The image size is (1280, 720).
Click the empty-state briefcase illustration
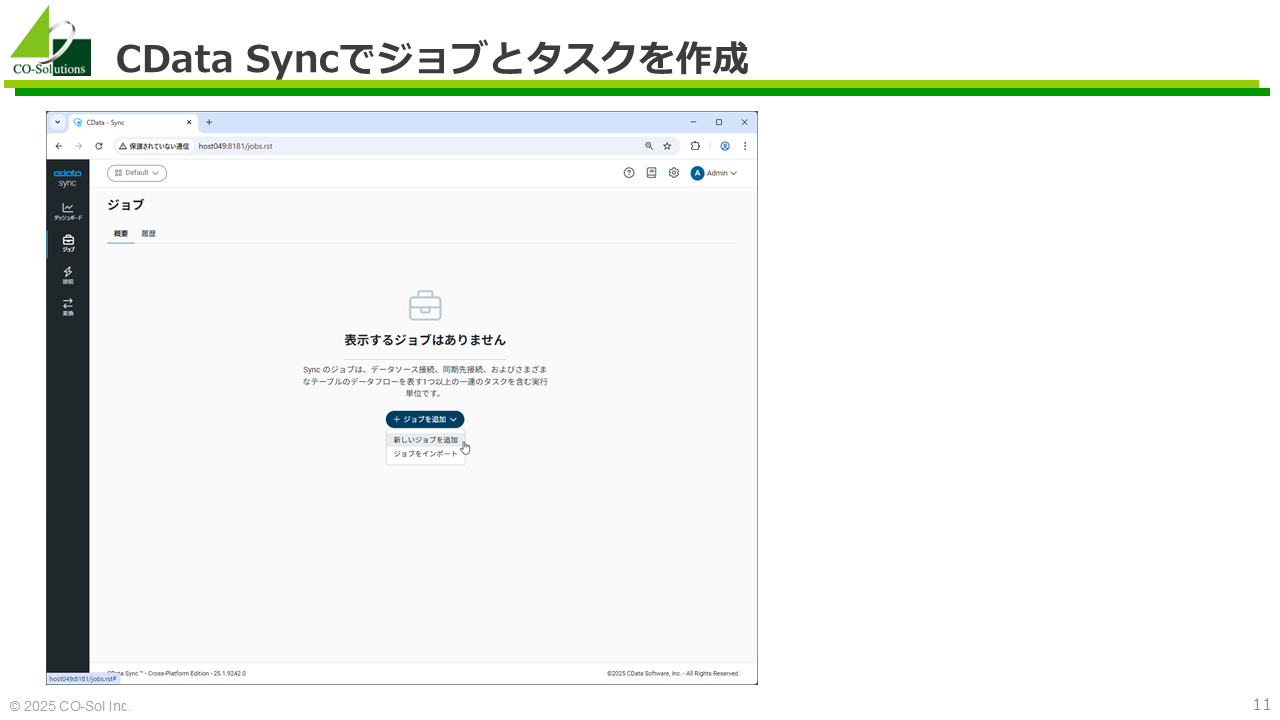425,305
